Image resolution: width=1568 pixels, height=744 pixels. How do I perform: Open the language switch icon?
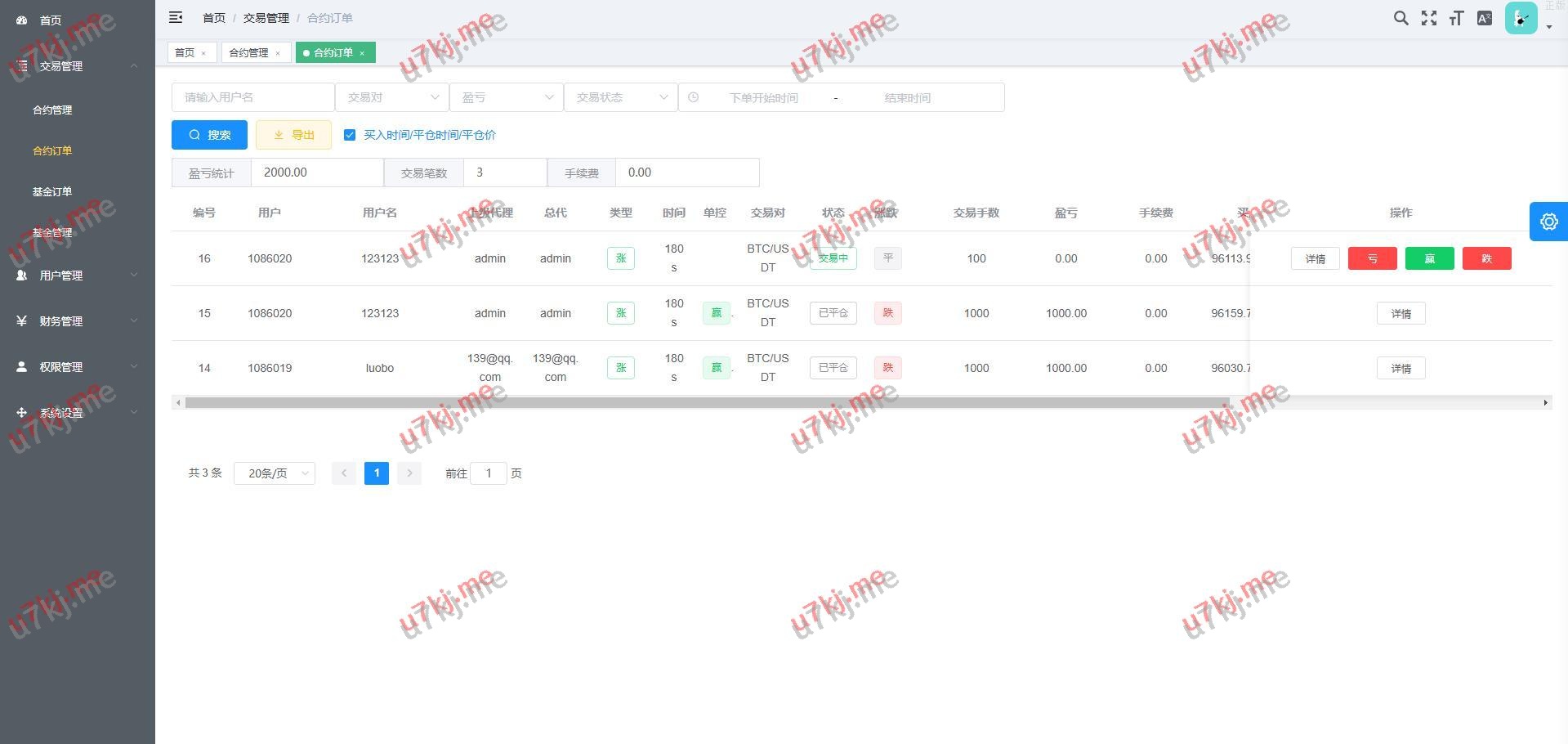pyautogui.click(x=1485, y=18)
